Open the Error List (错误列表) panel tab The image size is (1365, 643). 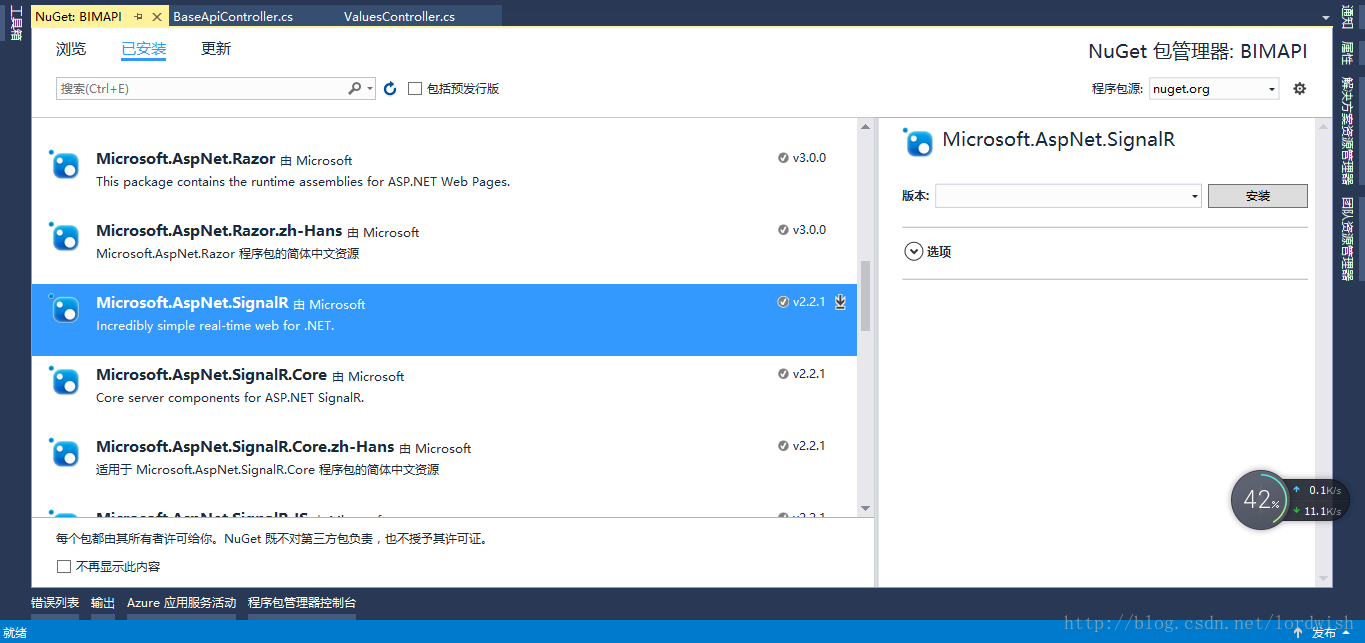(55, 603)
